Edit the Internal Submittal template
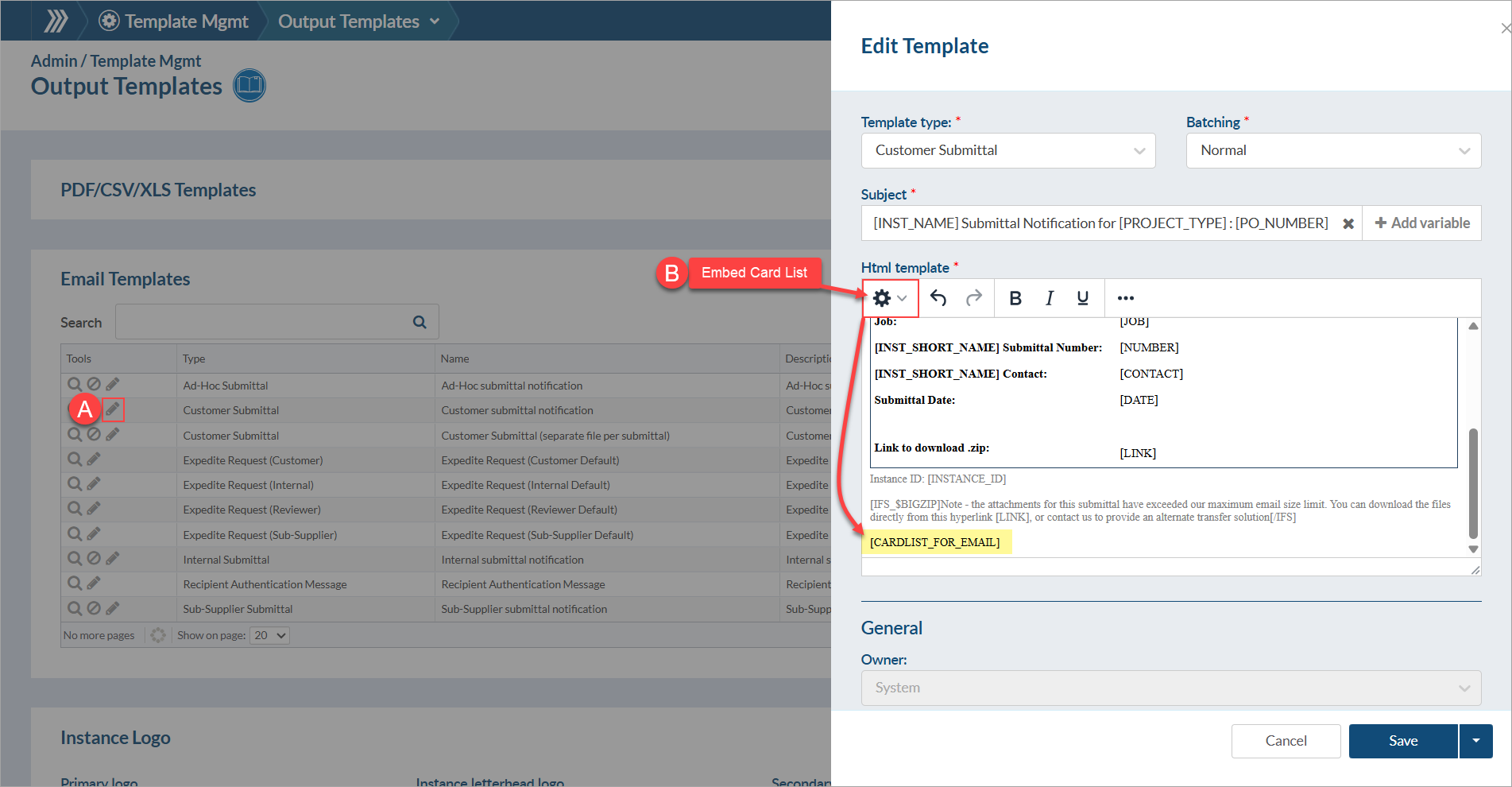The height and width of the screenshot is (787, 1512). tap(113, 559)
